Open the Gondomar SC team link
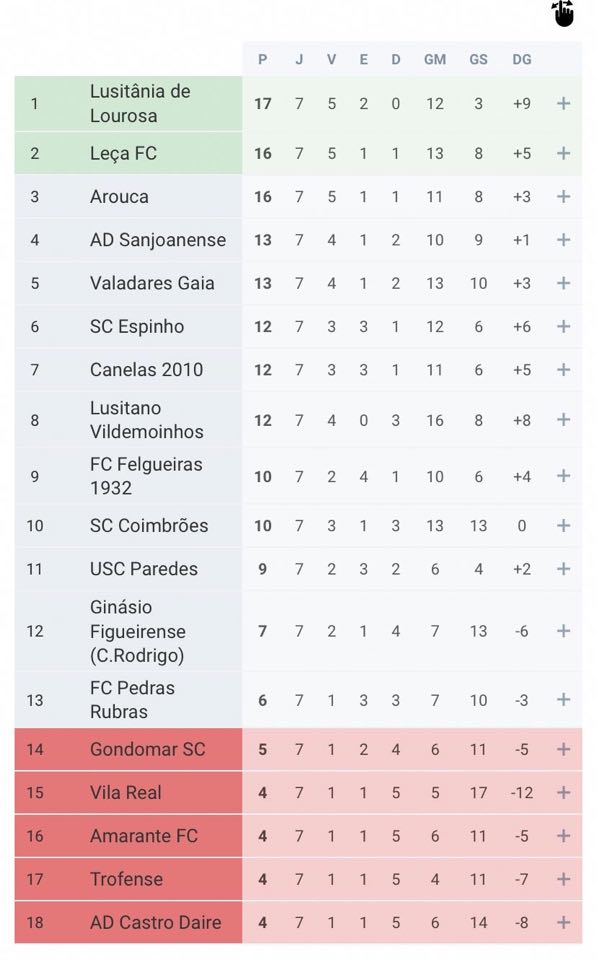The image size is (597, 960). [x=148, y=749]
